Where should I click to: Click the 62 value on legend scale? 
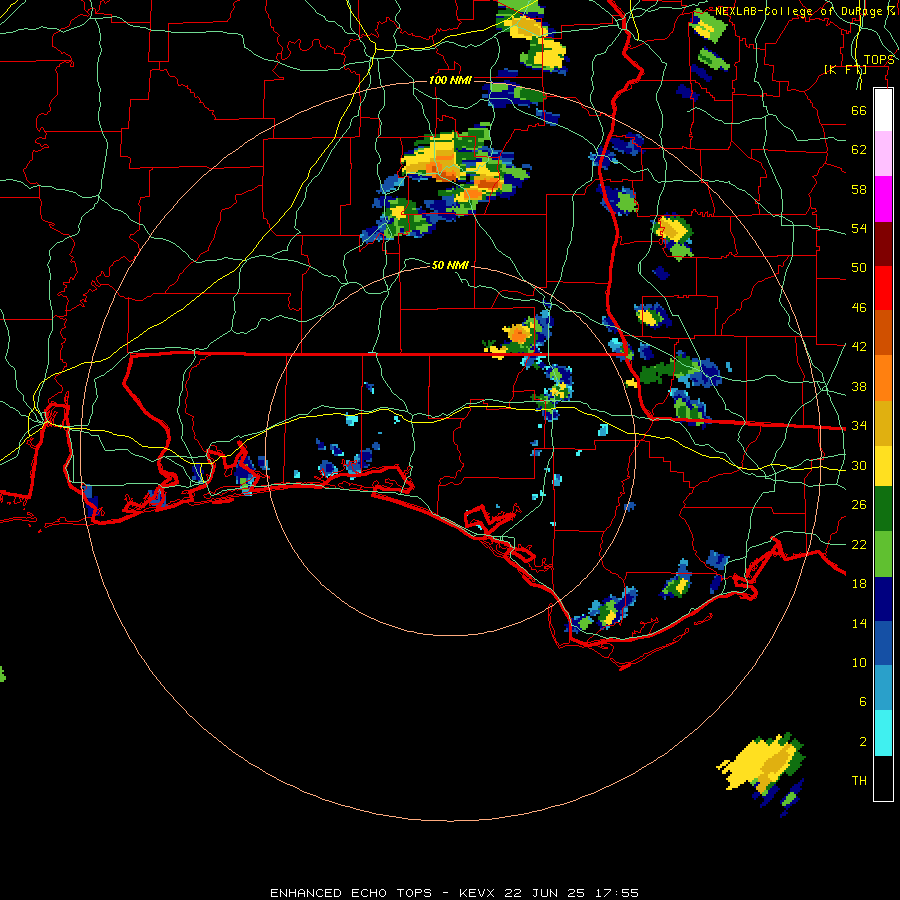(859, 150)
